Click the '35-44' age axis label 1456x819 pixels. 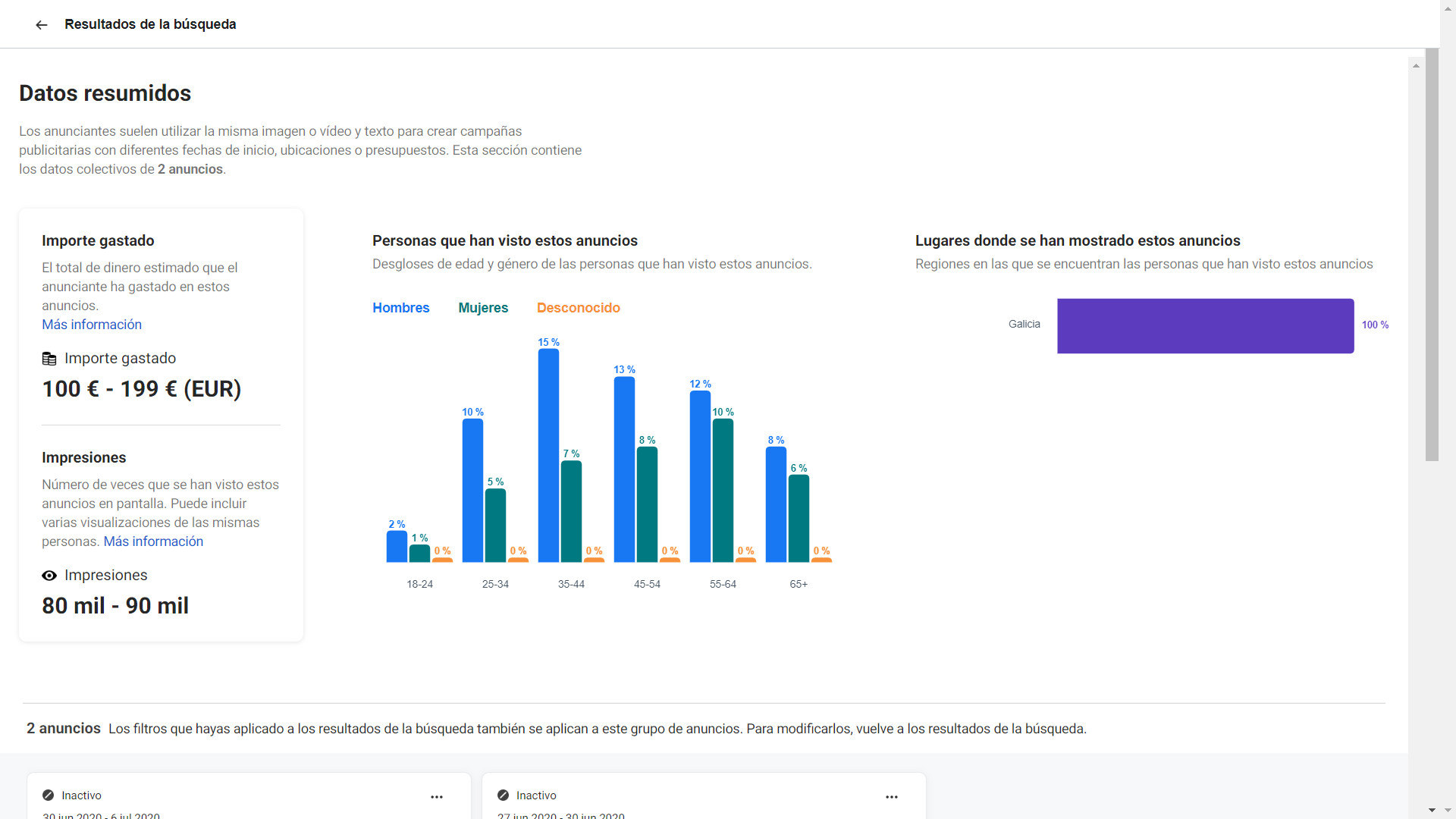[x=571, y=585]
